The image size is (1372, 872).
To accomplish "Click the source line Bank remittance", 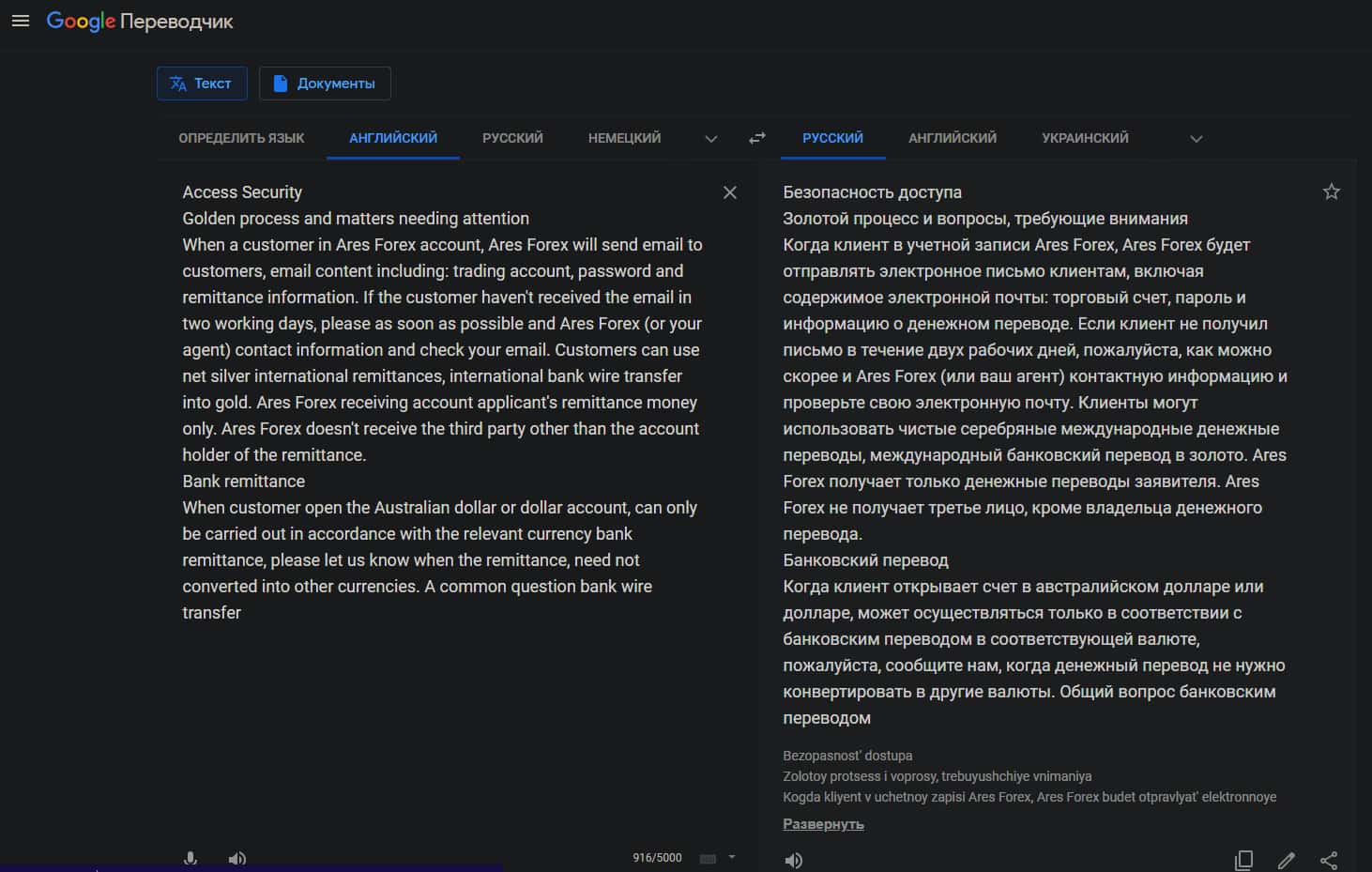I will tap(243, 481).
